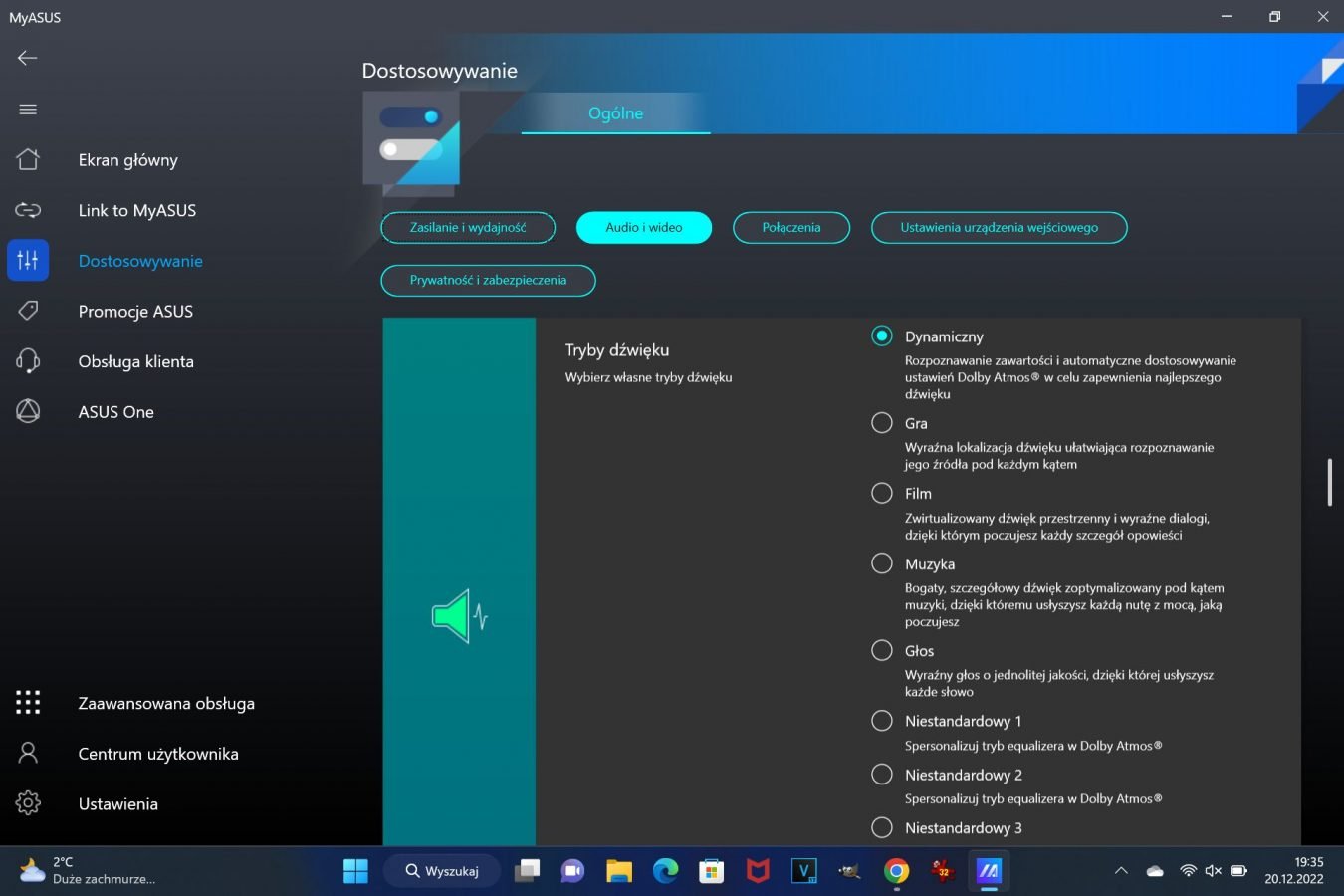The height and width of the screenshot is (896, 1344).
Task: Open Zasilanie i wydajność section
Action: pos(468,227)
